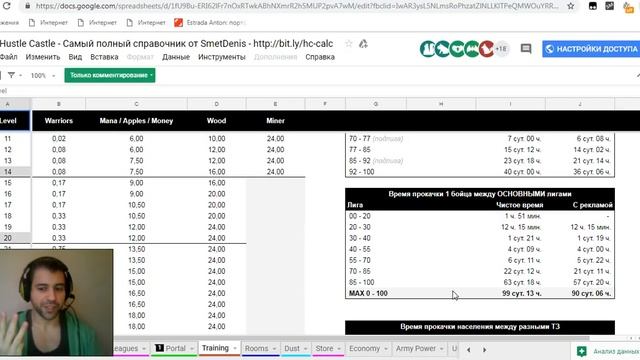The height and width of the screenshot is (360, 640).
Task: Click the Drive move-to-folder icon
Action: (x=363, y=43)
